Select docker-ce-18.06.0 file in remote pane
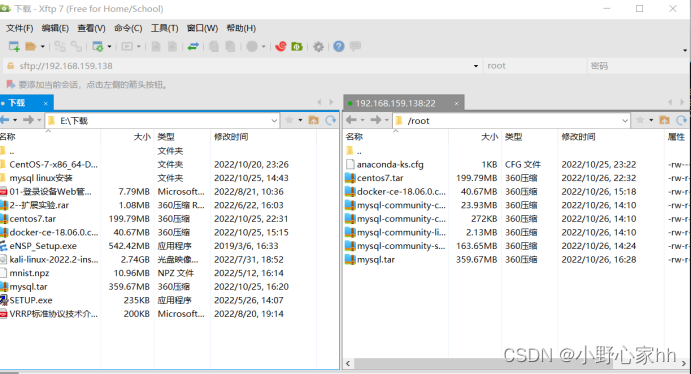 (401, 192)
